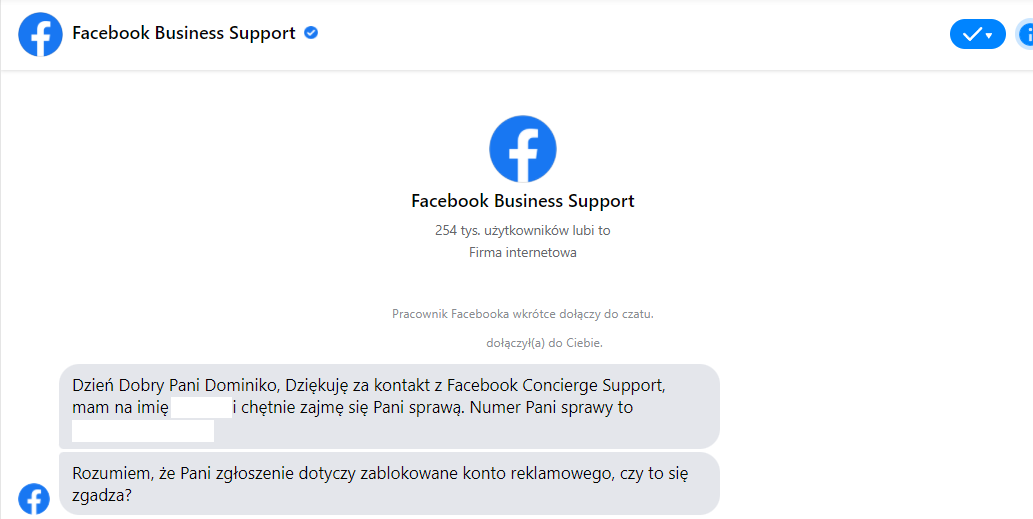1033x519 pixels.
Task: Click the large Facebook logo in the profile card
Action: click(522, 149)
